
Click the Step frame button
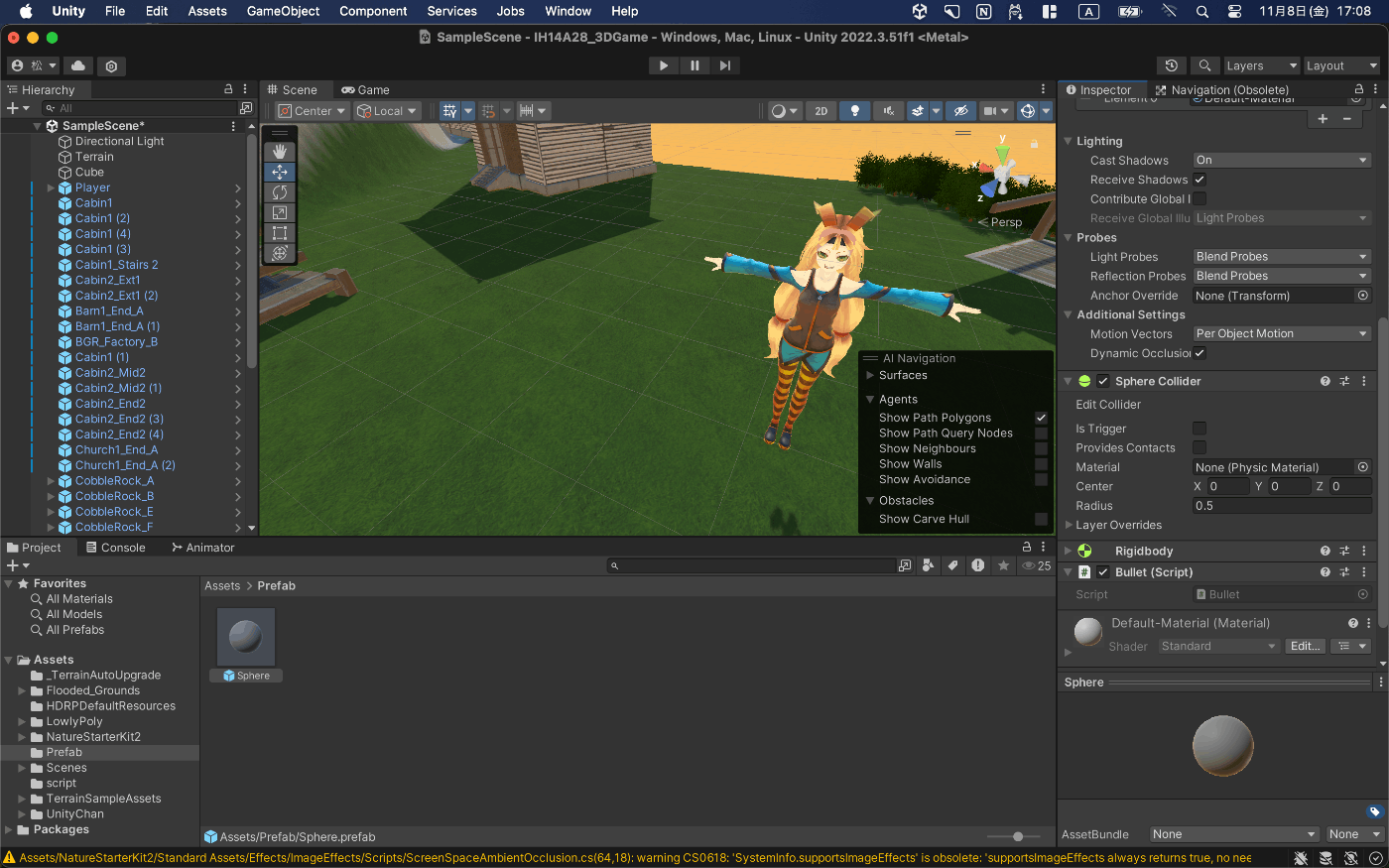(725, 65)
